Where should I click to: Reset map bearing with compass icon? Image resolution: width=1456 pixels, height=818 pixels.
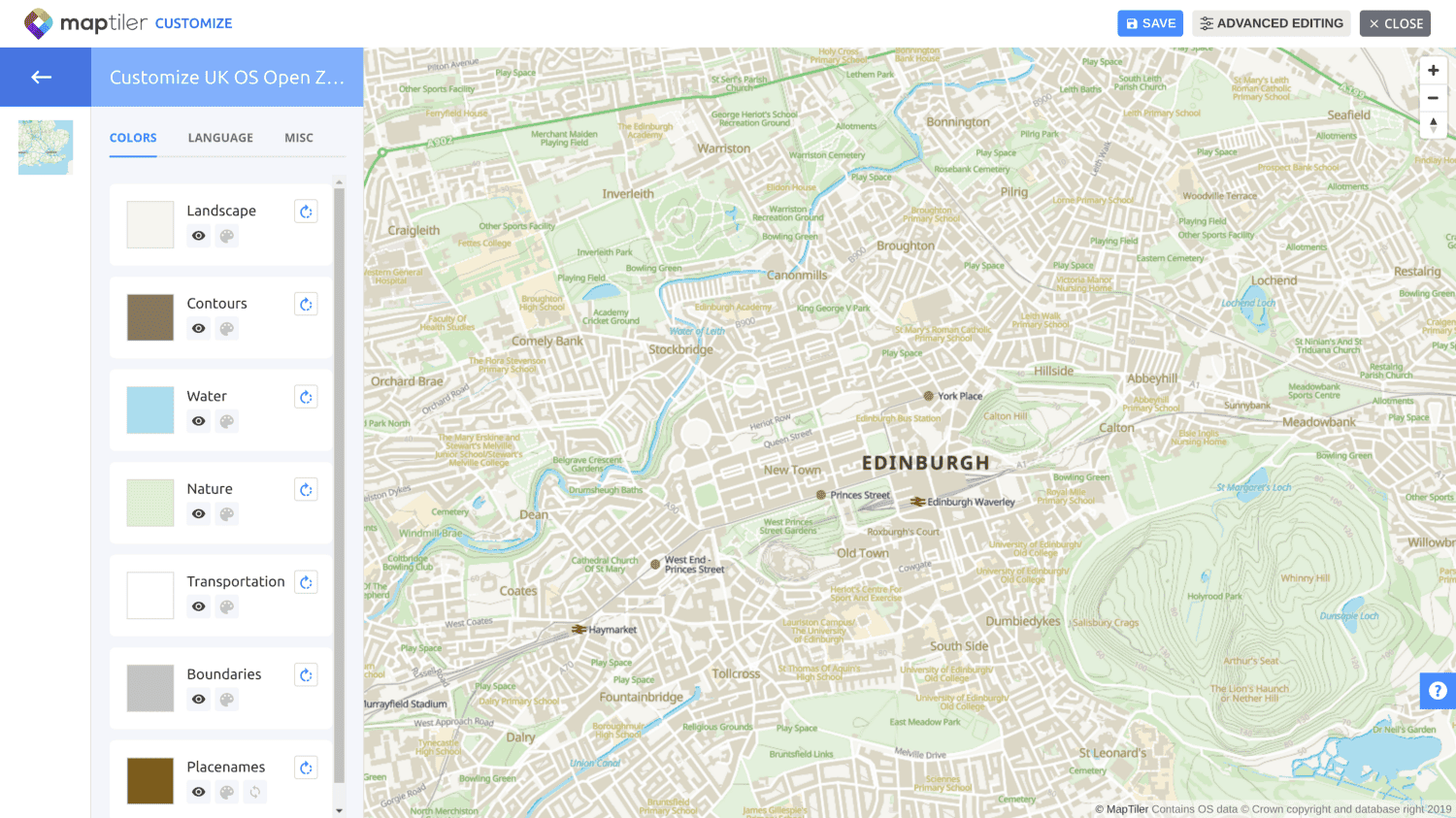pos(1433,124)
